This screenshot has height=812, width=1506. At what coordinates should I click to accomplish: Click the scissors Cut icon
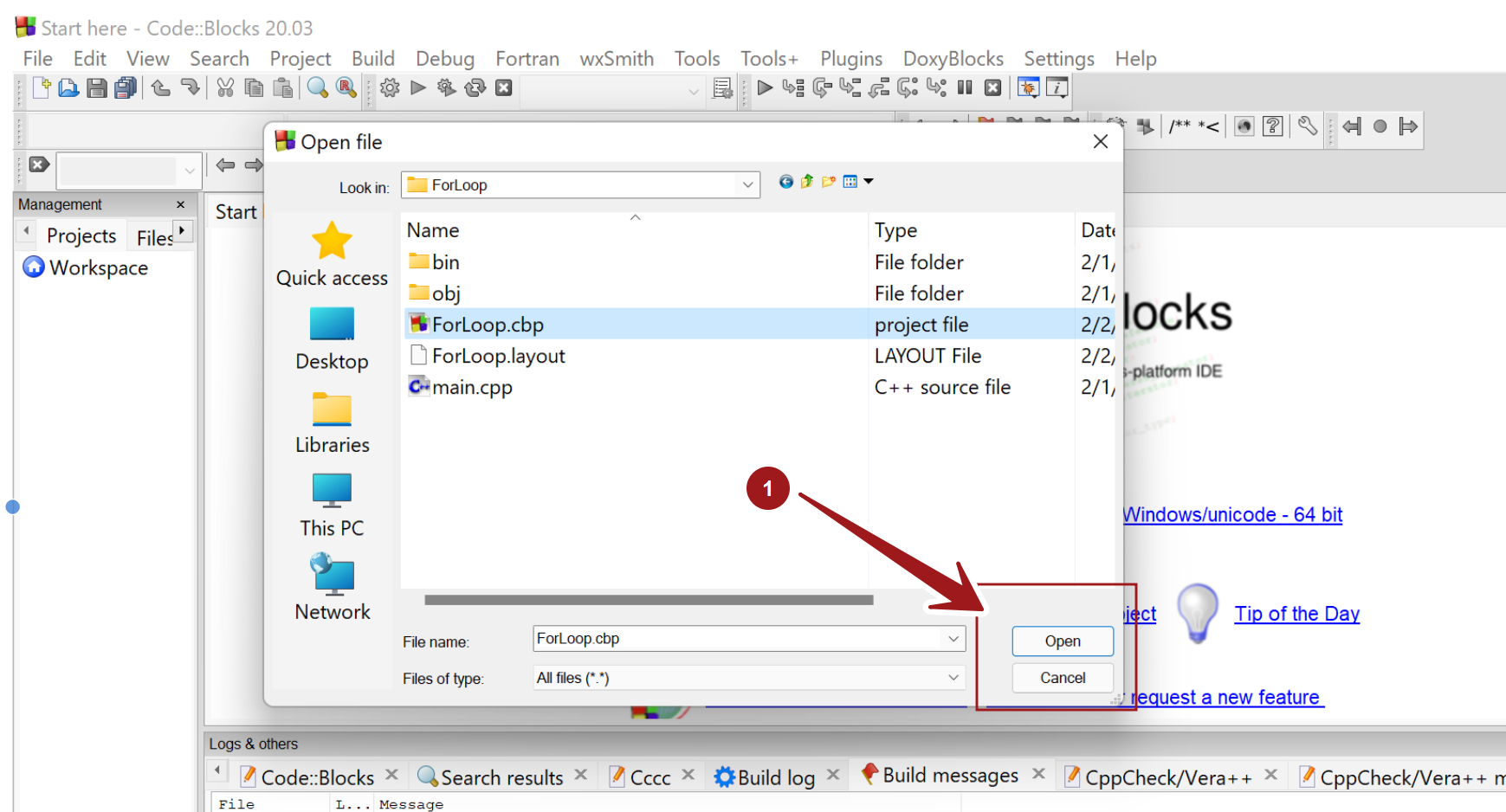point(225,88)
